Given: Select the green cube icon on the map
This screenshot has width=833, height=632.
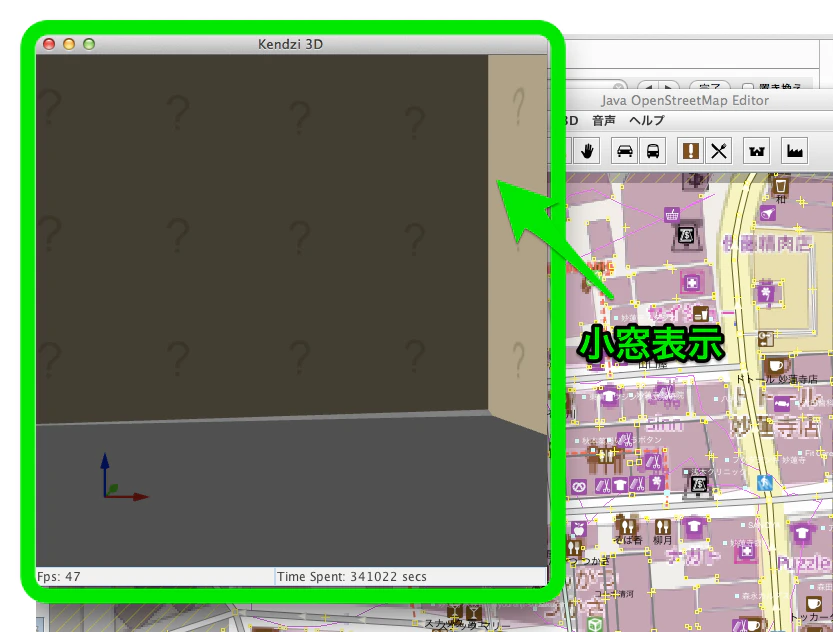Looking at the screenshot, I should [594, 625].
